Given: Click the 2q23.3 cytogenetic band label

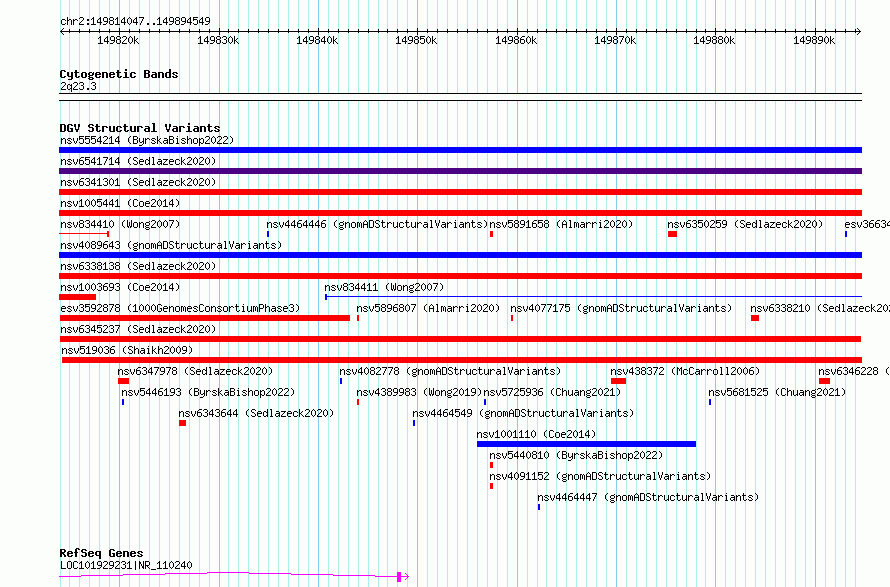Looking at the screenshot, I should click(78, 86).
